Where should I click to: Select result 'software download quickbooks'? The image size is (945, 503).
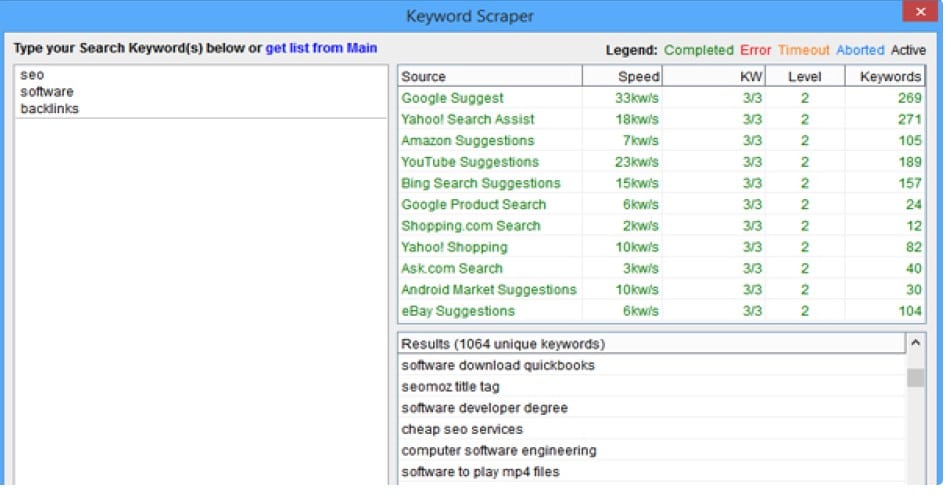651,366
